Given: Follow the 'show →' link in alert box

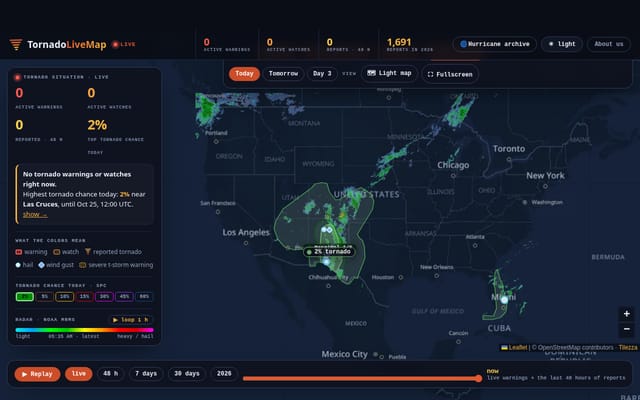Looking at the screenshot, I should click(x=35, y=214).
